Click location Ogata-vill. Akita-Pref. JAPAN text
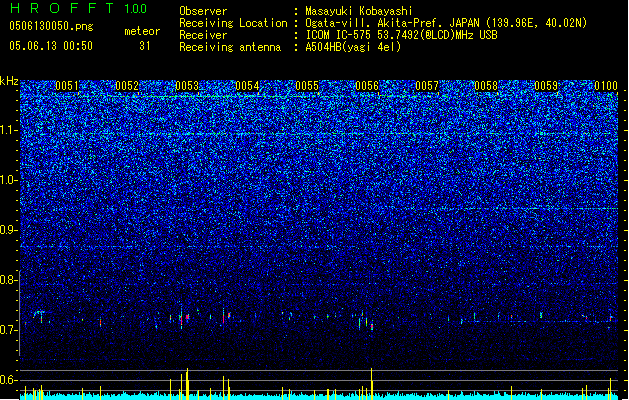 point(446,23)
